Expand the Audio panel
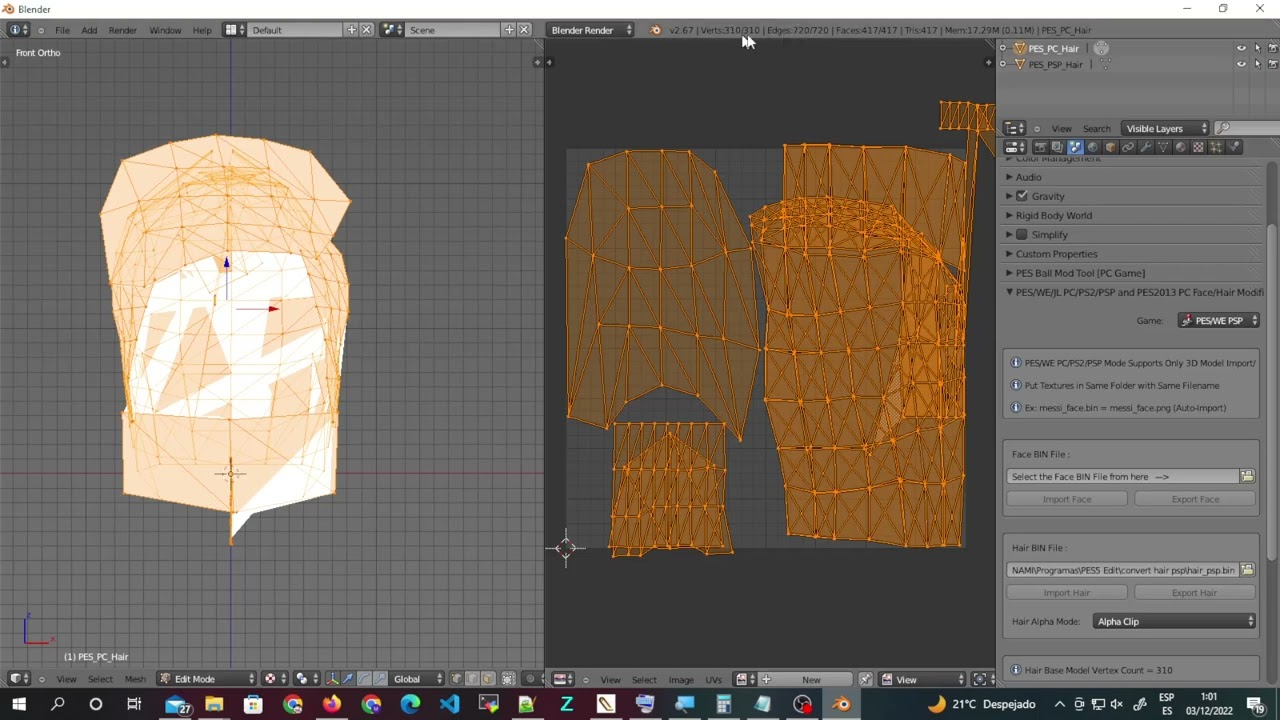The width and height of the screenshot is (1280, 720). click(x=1028, y=177)
